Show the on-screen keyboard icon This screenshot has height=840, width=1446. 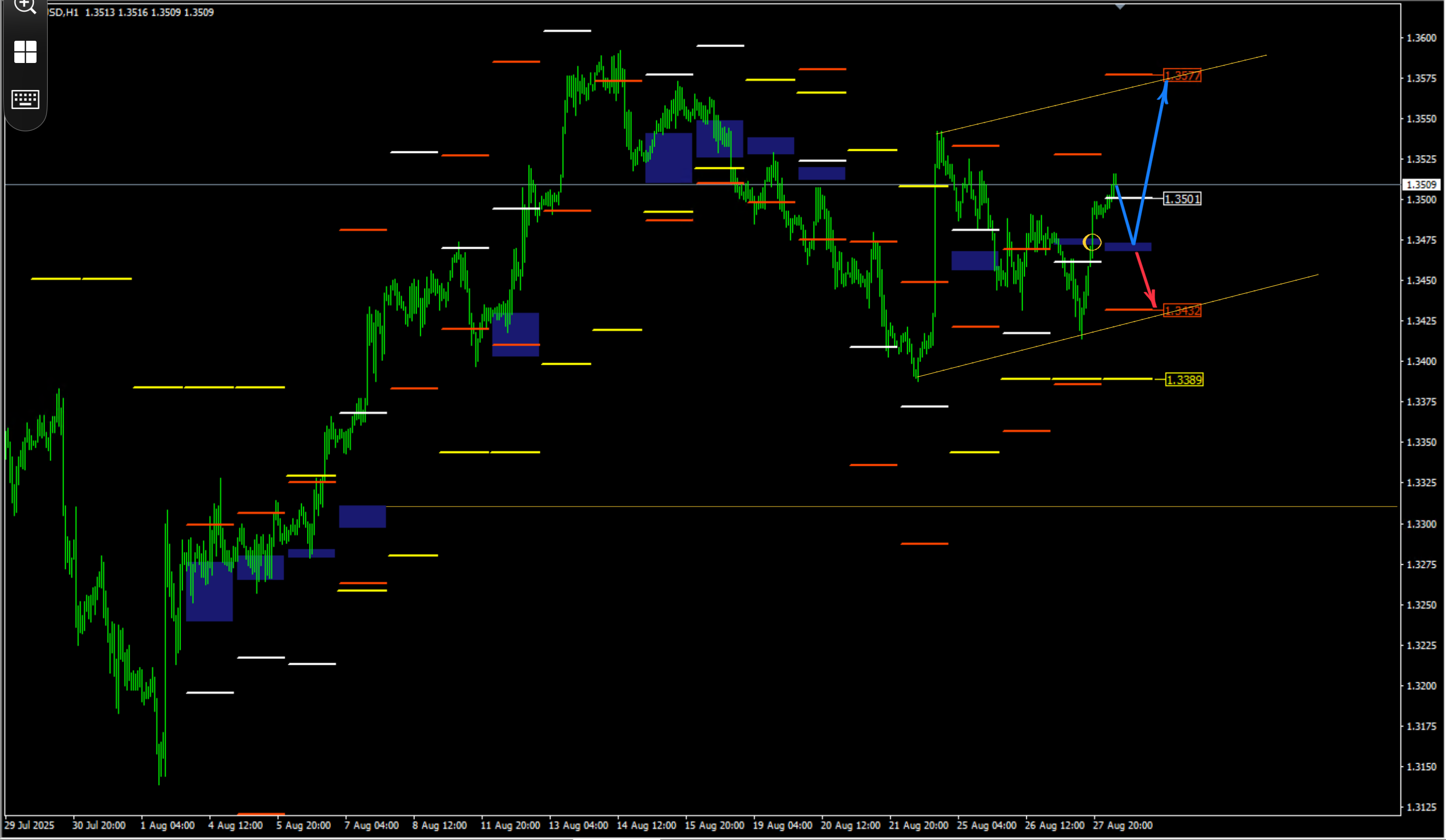[x=25, y=100]
